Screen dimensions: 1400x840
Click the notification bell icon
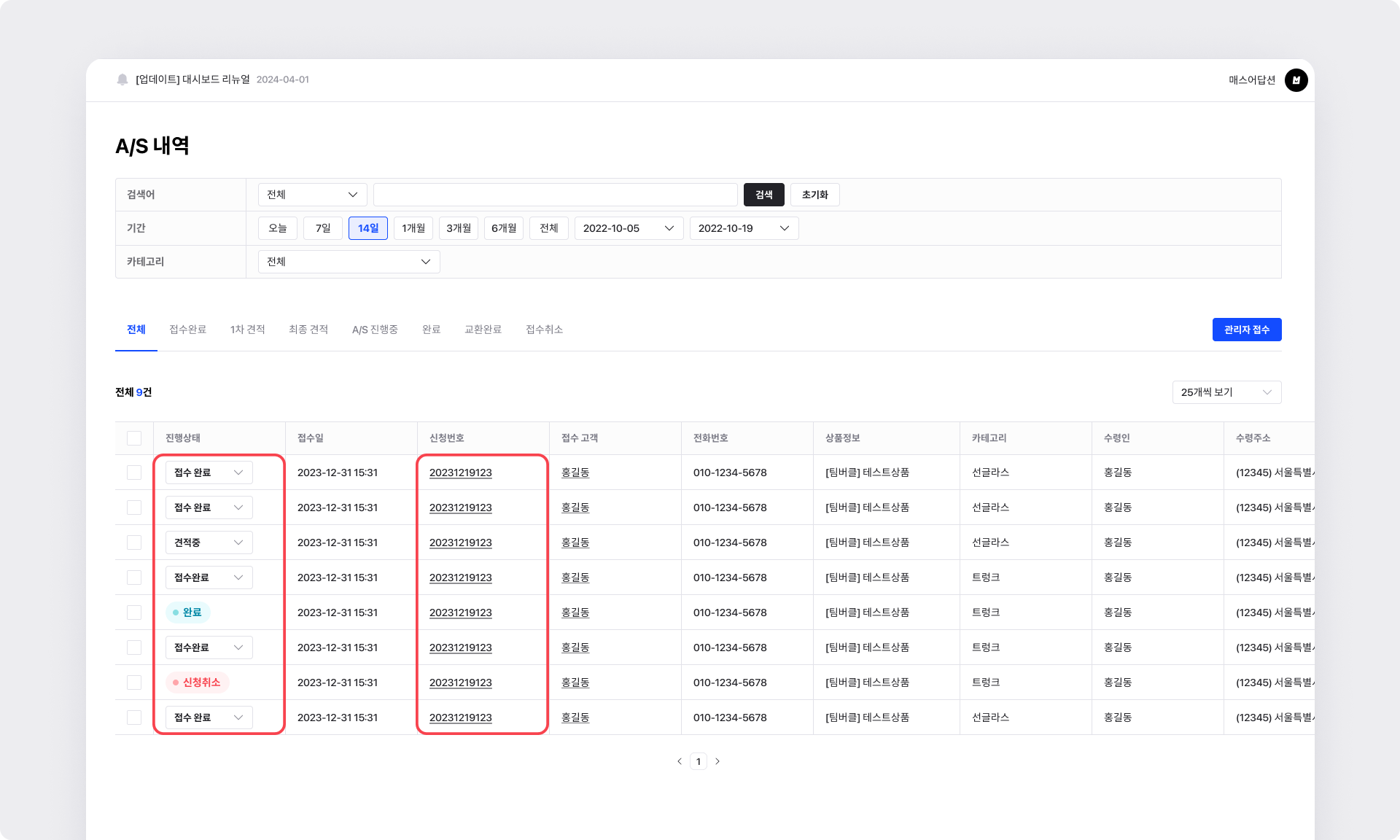(122, 79)
